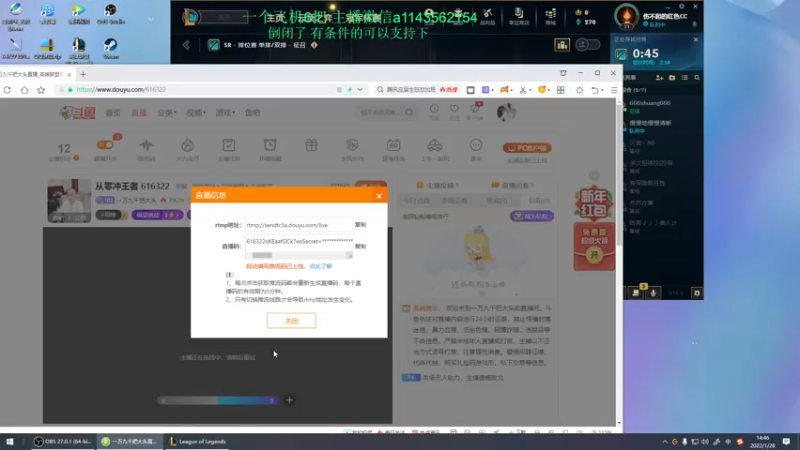Open the 新年红包 promotion banner
This screenshot has width=800, height=450.
click(594, 204)
